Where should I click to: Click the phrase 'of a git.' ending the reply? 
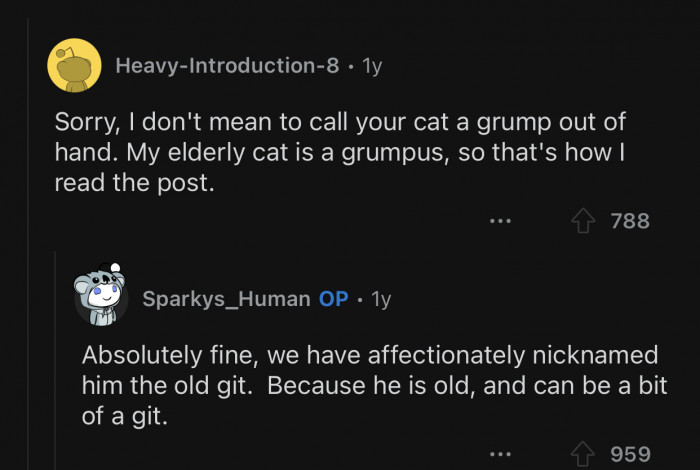(125, 416)
